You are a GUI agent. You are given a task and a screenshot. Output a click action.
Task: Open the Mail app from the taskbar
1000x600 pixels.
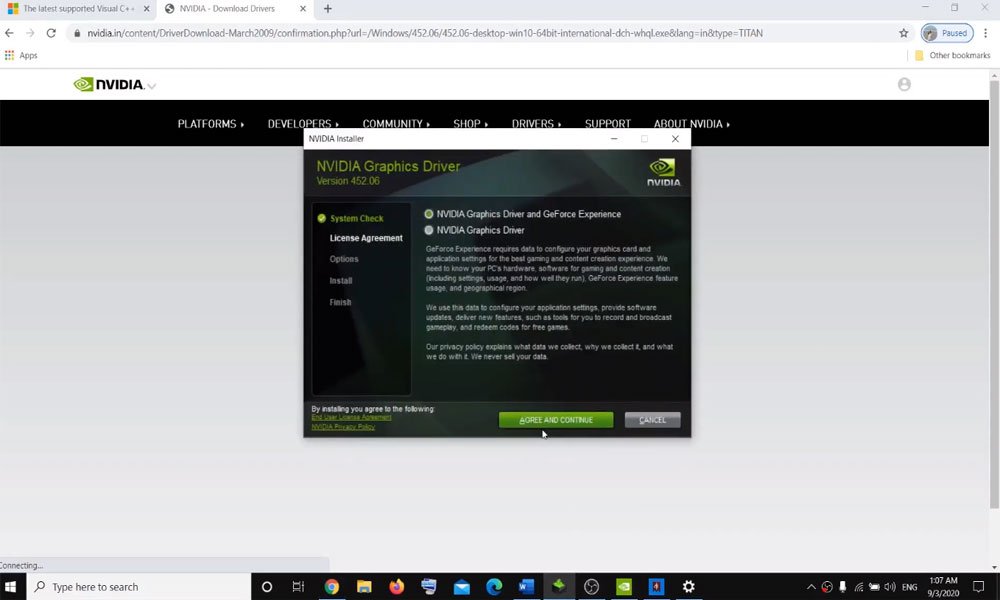pos(462,587)
